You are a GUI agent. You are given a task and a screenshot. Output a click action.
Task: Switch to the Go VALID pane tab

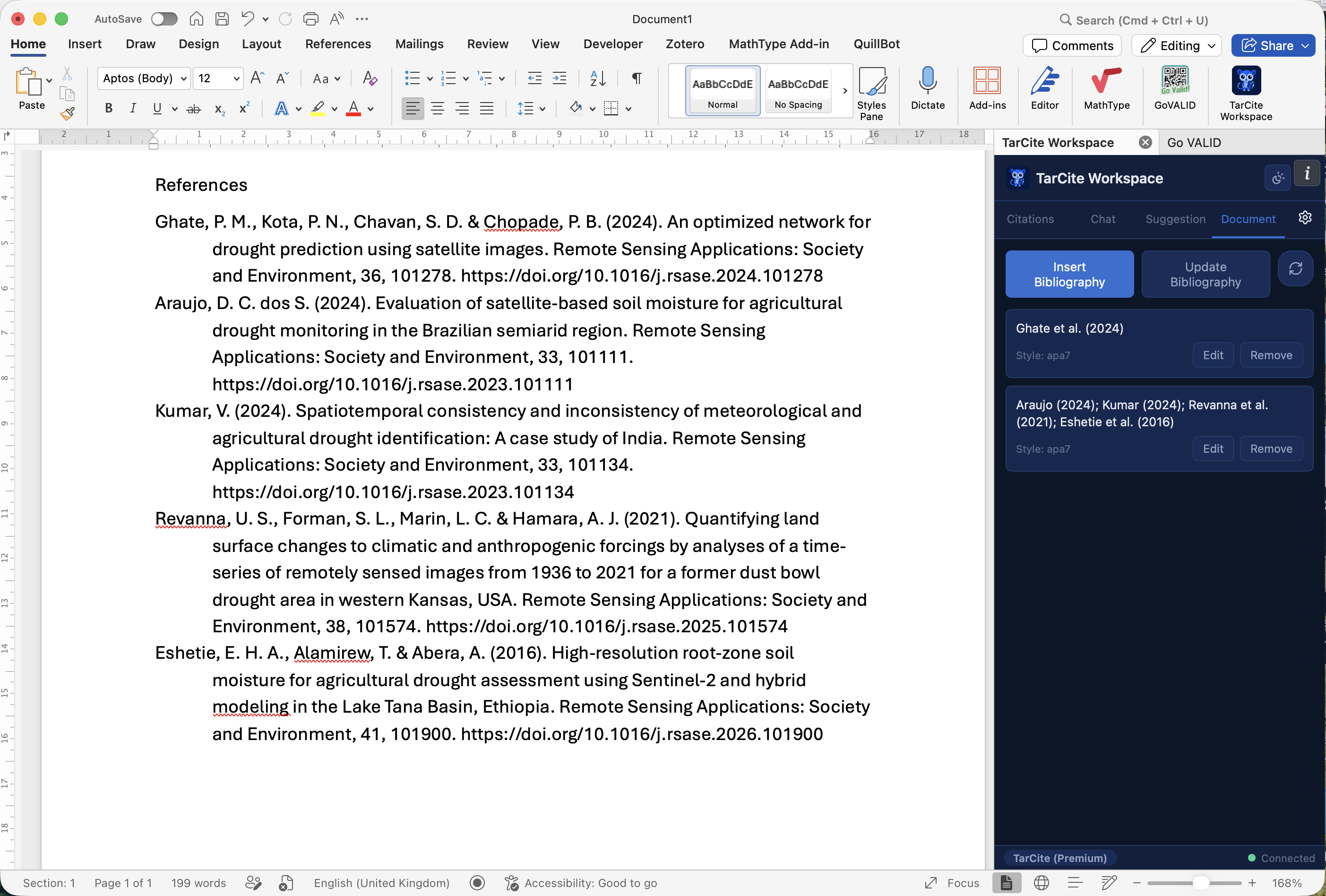(x=1194, y=143)
